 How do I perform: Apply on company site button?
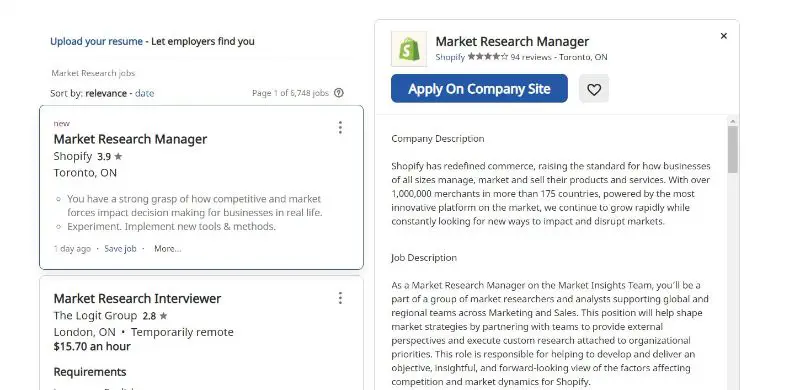479,88
